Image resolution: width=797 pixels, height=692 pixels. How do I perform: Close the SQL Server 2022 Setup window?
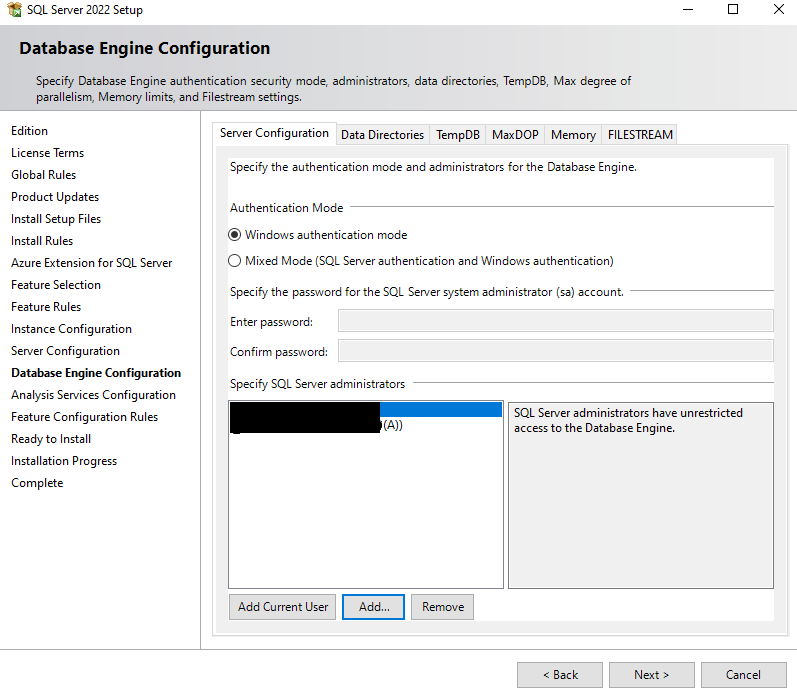pos(779,9)
